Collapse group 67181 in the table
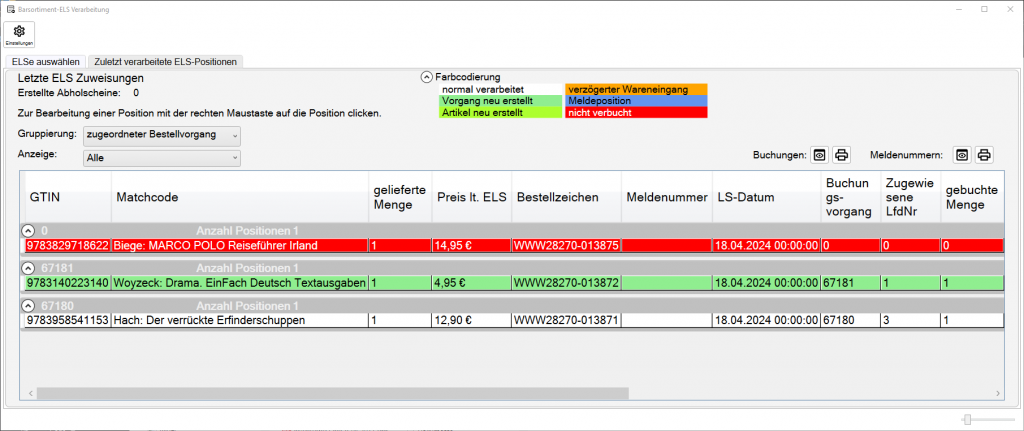Viewport: 1024px width, 431px height. pos(28,268)
